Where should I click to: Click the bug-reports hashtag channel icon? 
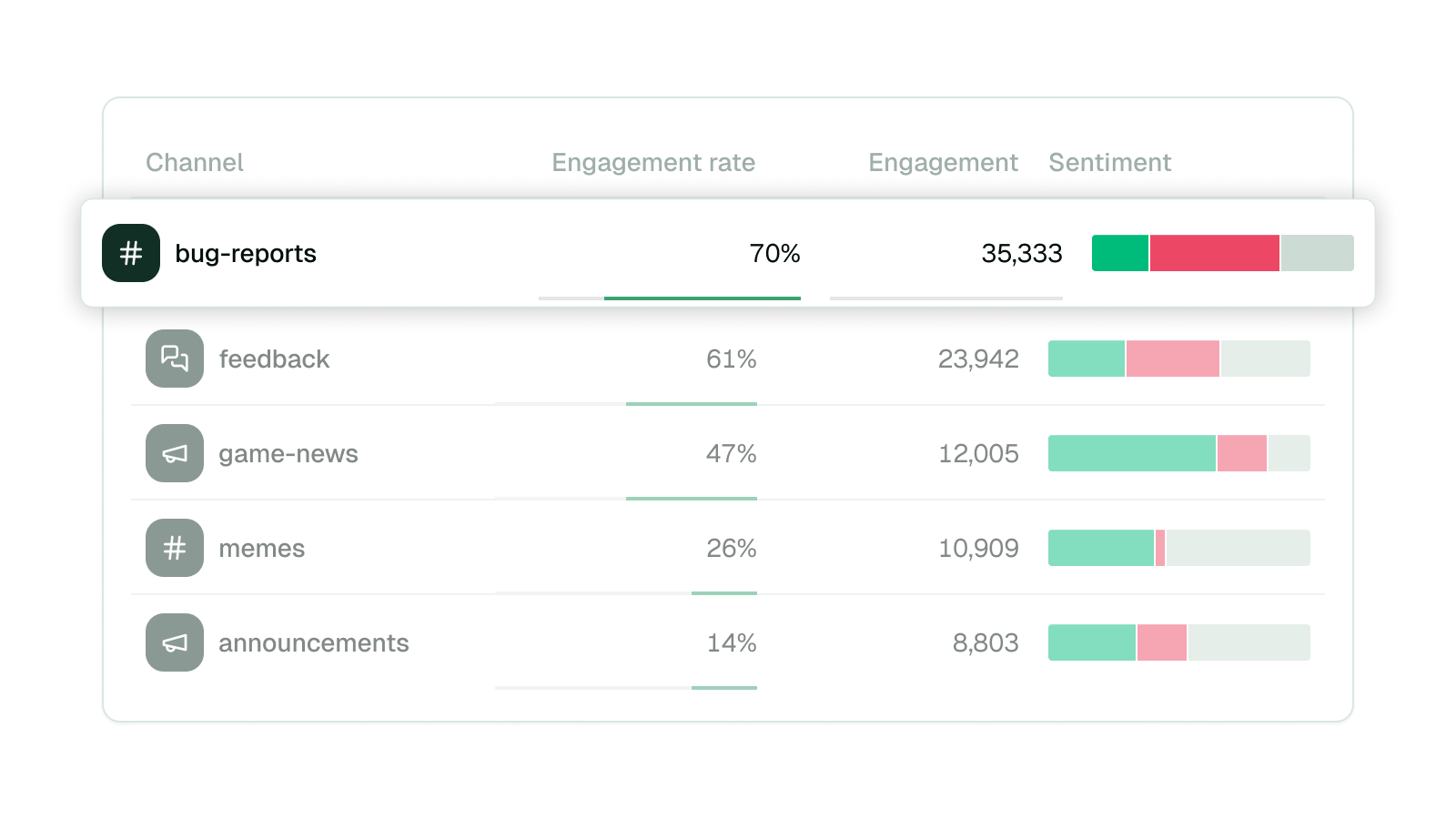pos(130,254)
